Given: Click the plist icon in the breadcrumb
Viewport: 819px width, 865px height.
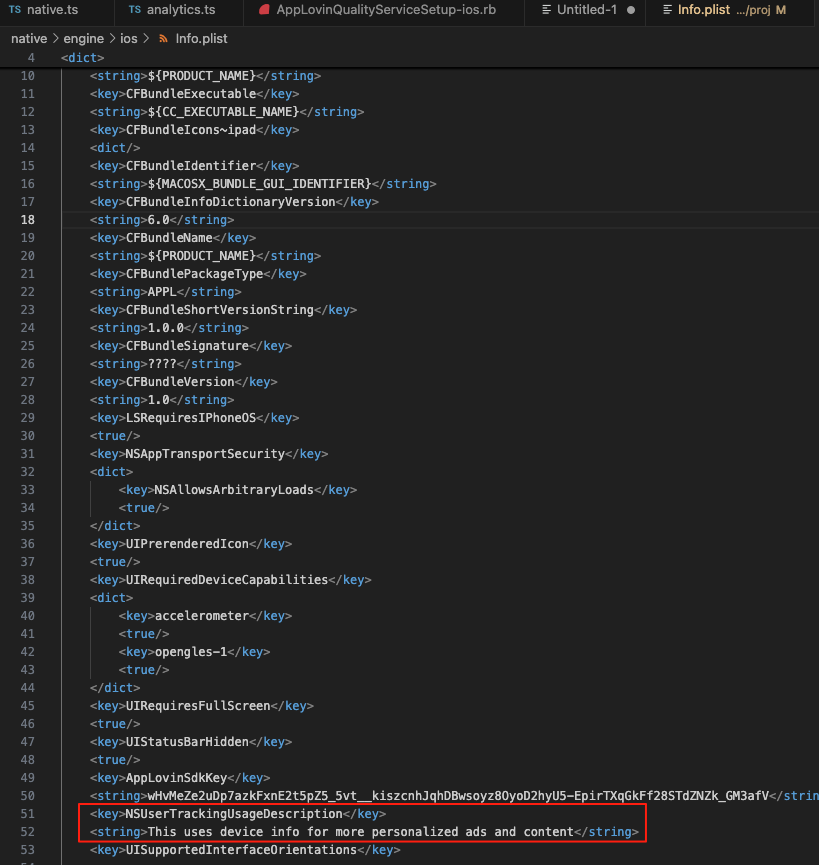Looking at the screenshot, I should click(164, 39).
